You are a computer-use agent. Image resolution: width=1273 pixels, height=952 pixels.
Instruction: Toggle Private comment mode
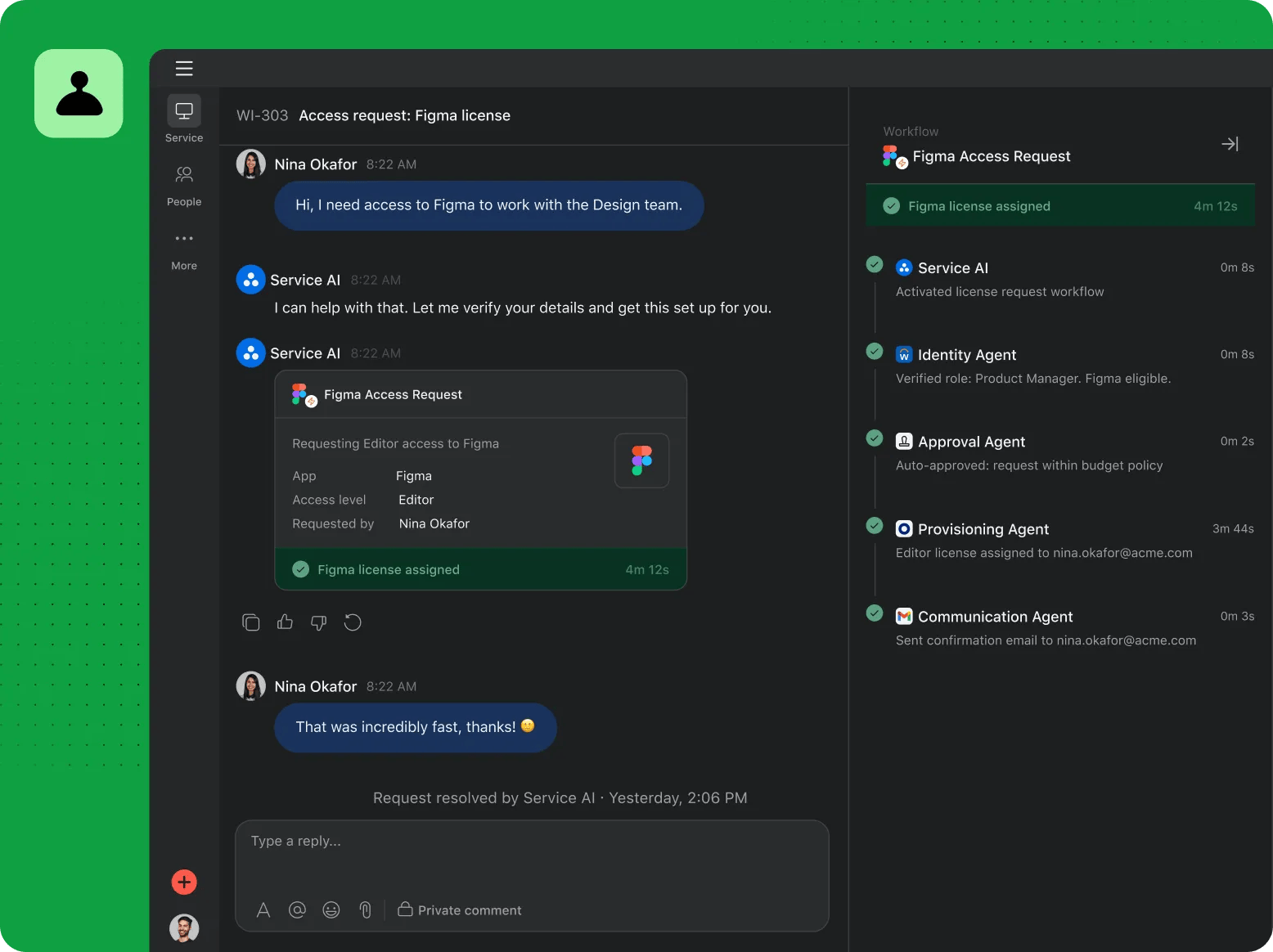tap(460, 910)
